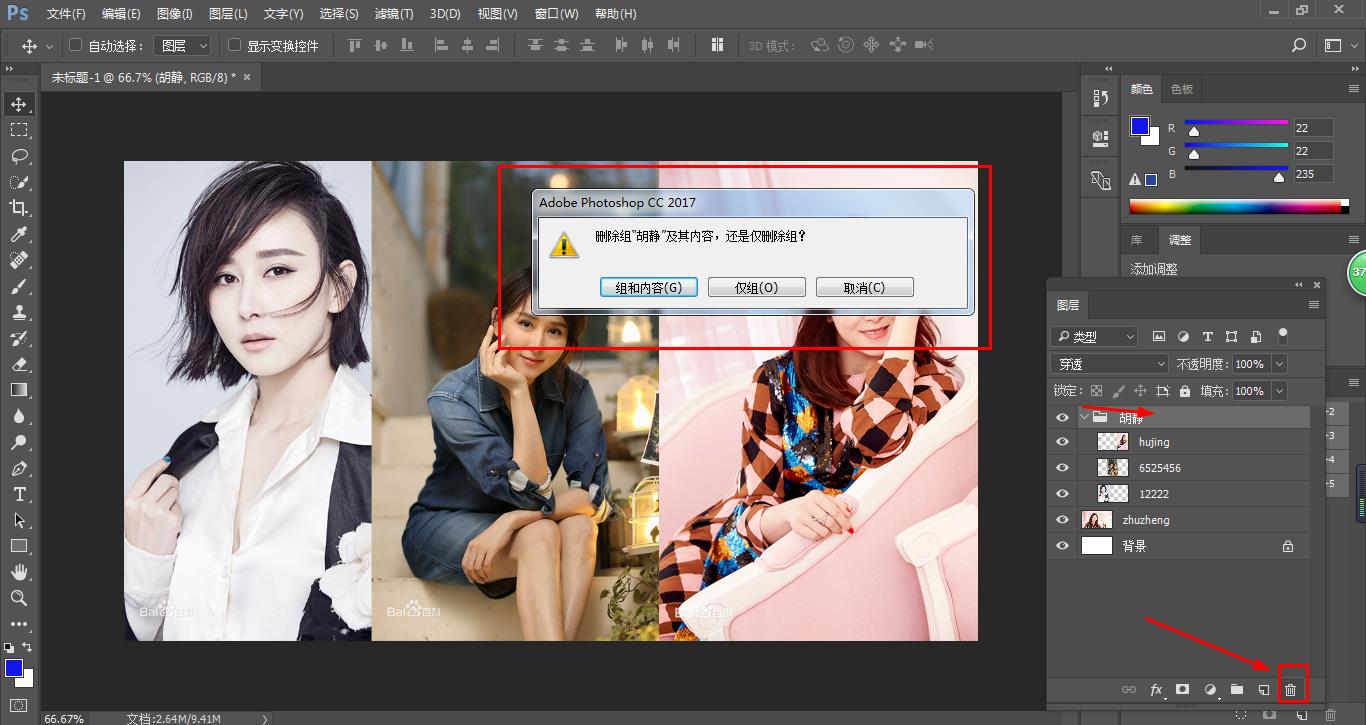Select the Hand tool

pyautogui.click(x=19, y=572)
